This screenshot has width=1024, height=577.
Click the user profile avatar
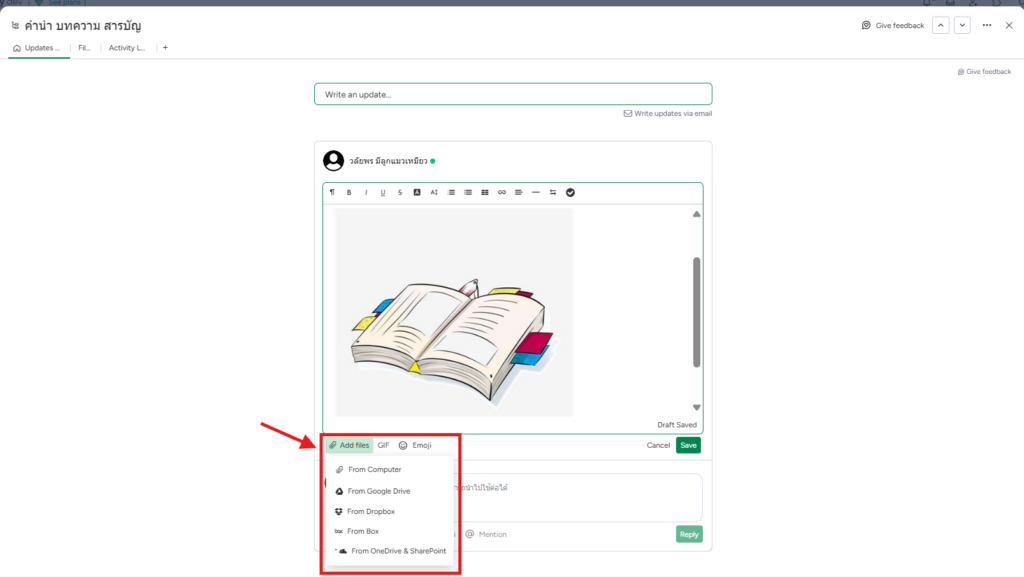(334, 161)
